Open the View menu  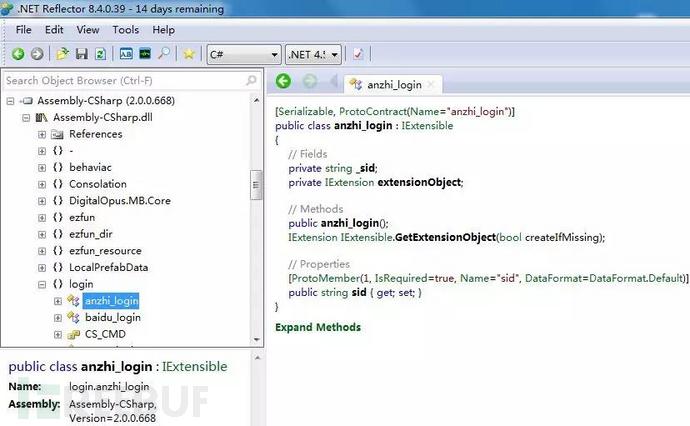click(88, 30)
